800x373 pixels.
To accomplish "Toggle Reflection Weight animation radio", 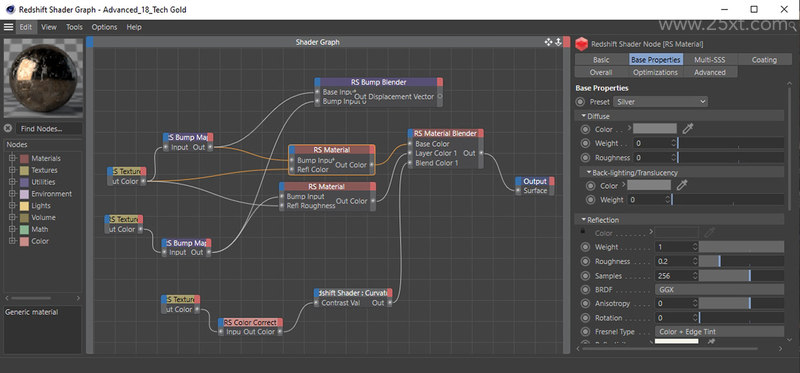I will click(585, 247).
